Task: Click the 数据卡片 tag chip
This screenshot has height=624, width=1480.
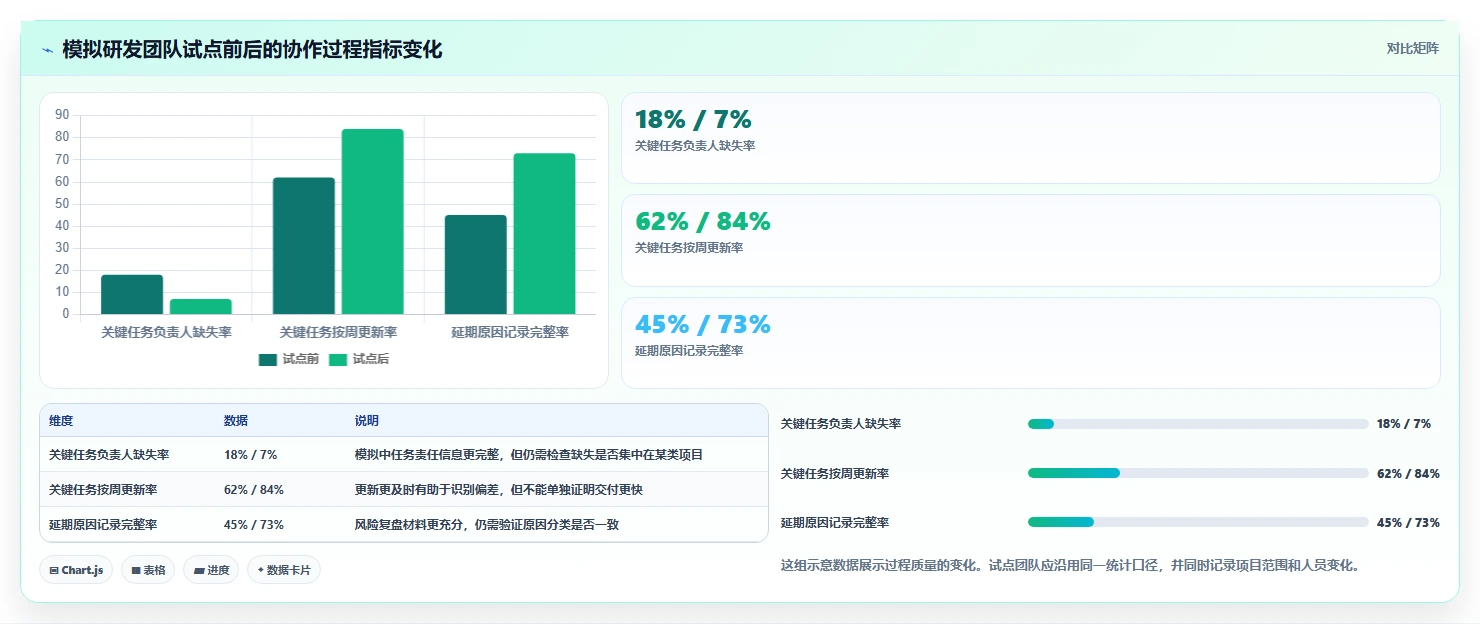Action: coord(284,570)
